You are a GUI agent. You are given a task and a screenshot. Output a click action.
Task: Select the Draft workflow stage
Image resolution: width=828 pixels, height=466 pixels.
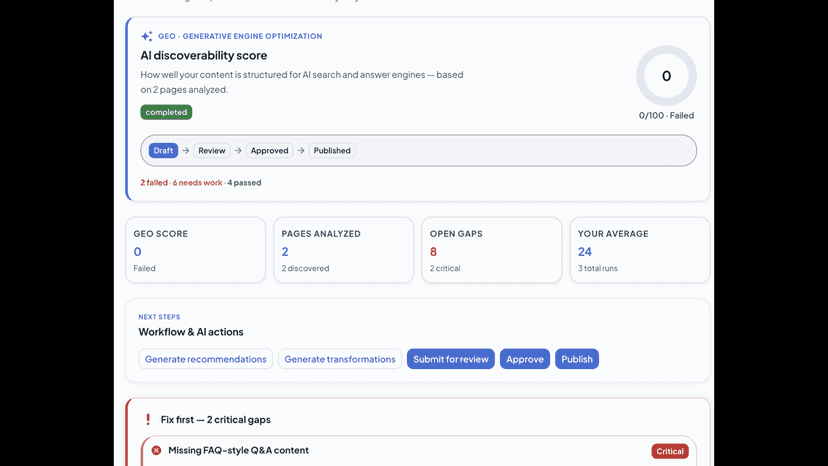pyautogui.click(x=163, y=151)
